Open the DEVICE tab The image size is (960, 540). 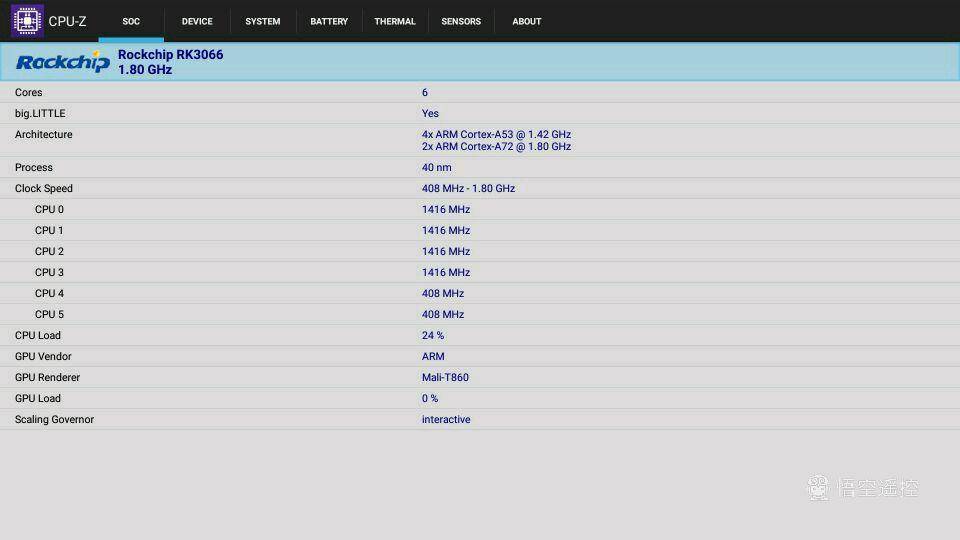click(x=197, y=21)
